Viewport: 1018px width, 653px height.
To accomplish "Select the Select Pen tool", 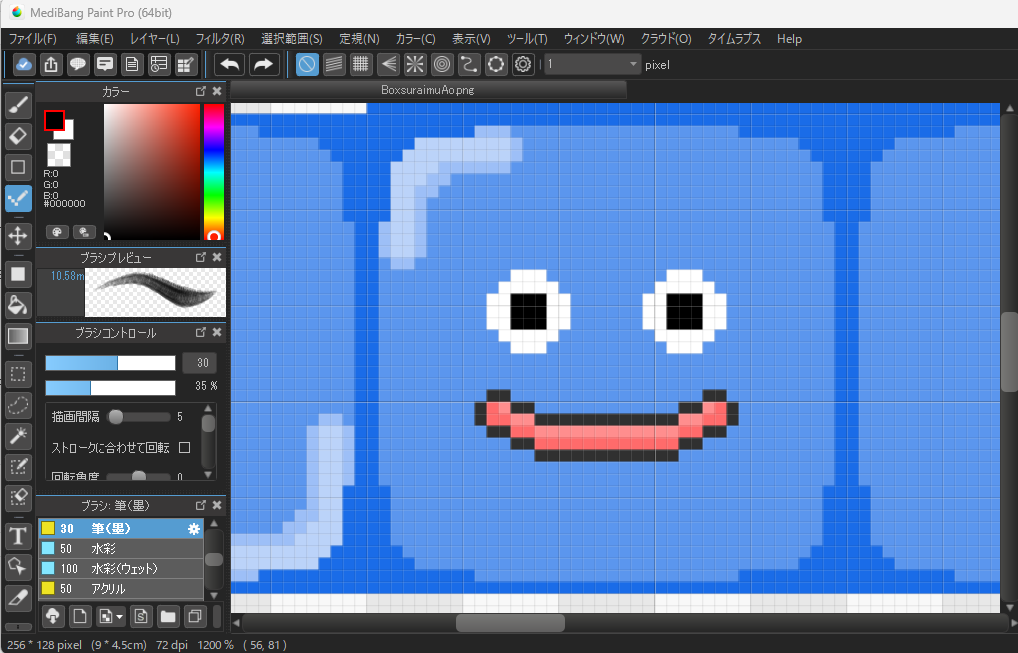I will tap(18, 467).
